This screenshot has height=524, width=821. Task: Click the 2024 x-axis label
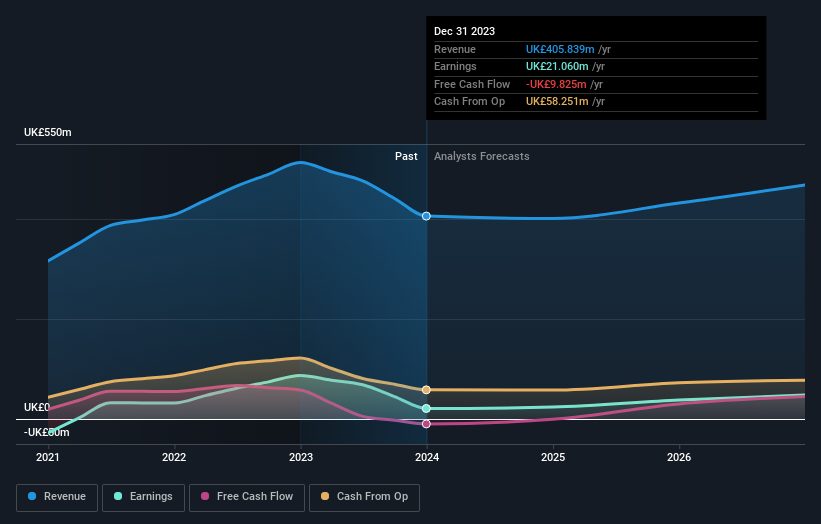point(427,458)
